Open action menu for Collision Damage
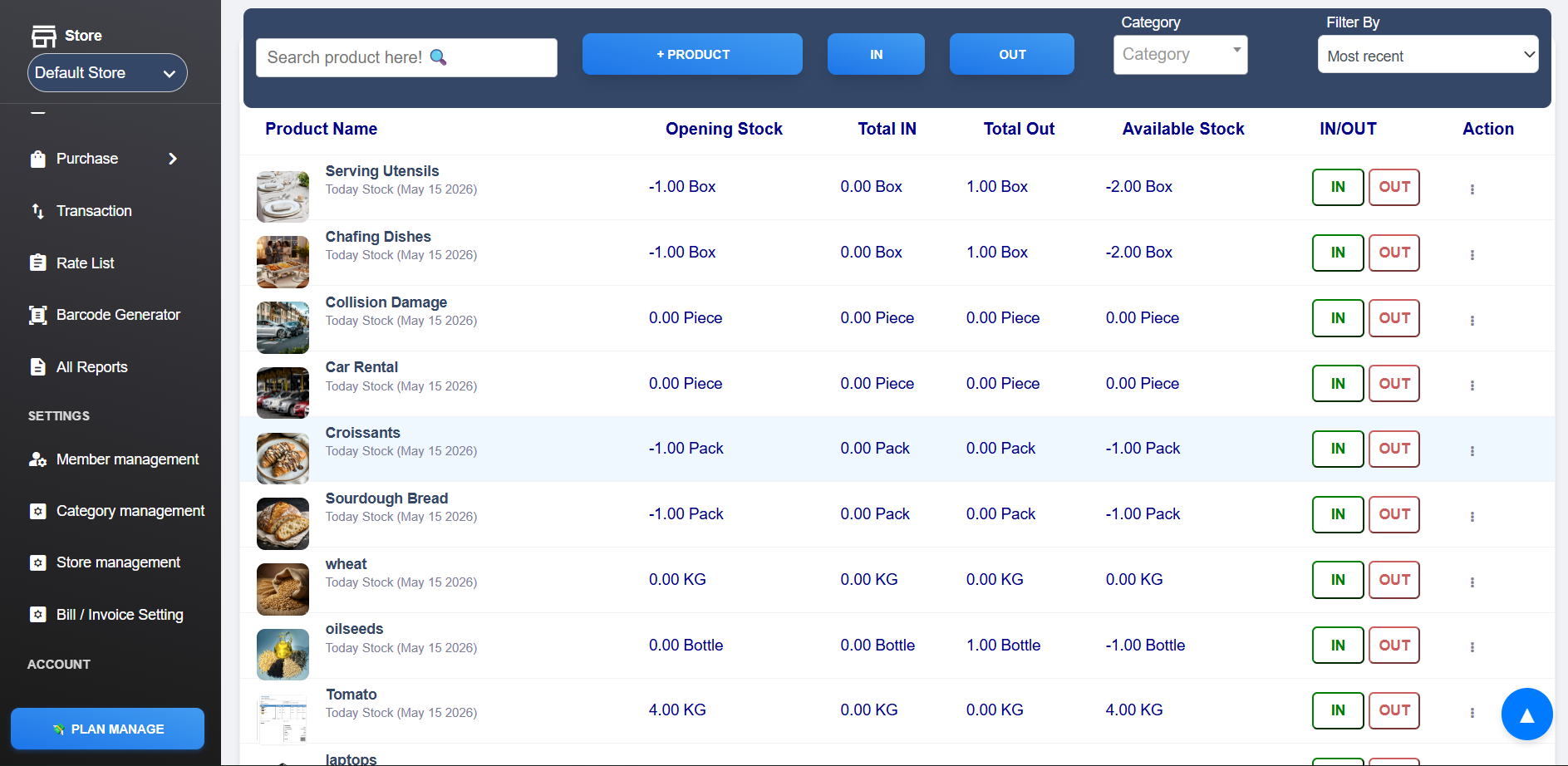This screenshot has height=766, width=1568. coord(1472,321)
